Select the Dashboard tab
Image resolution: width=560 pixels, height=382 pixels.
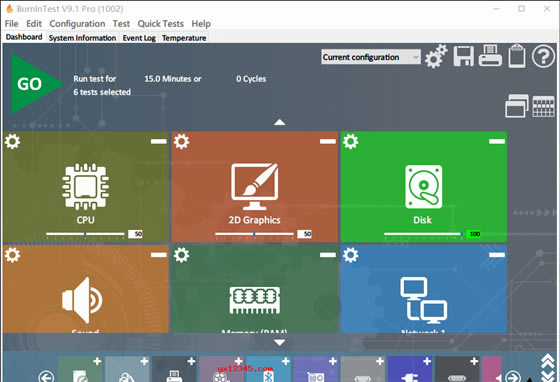24,37
